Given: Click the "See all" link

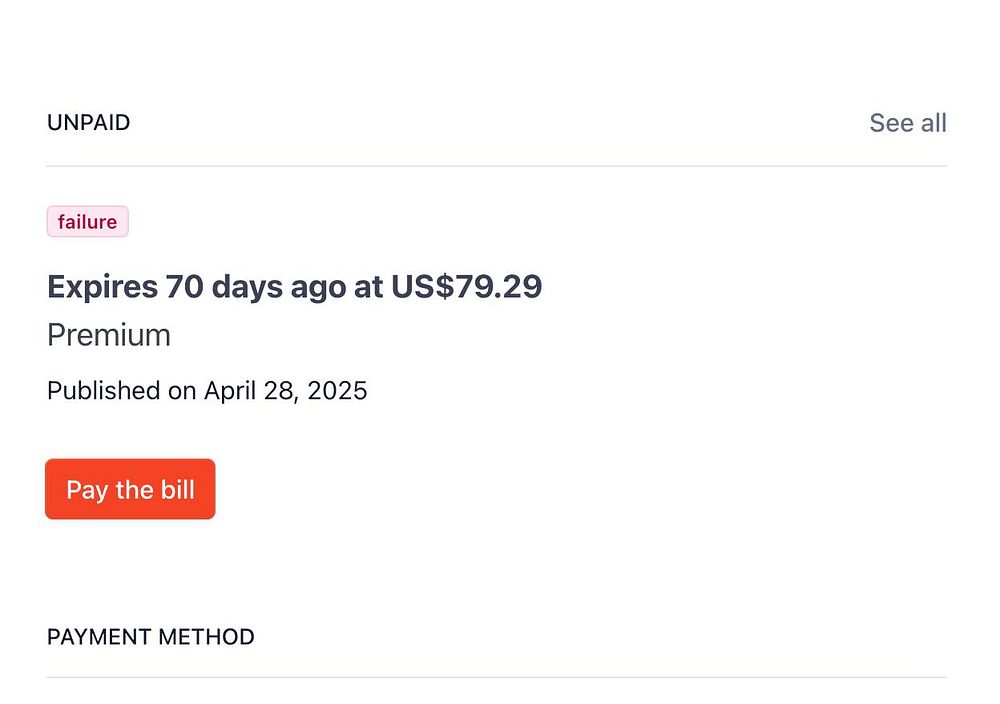Looking at the screenshot, I should [907, 123].
